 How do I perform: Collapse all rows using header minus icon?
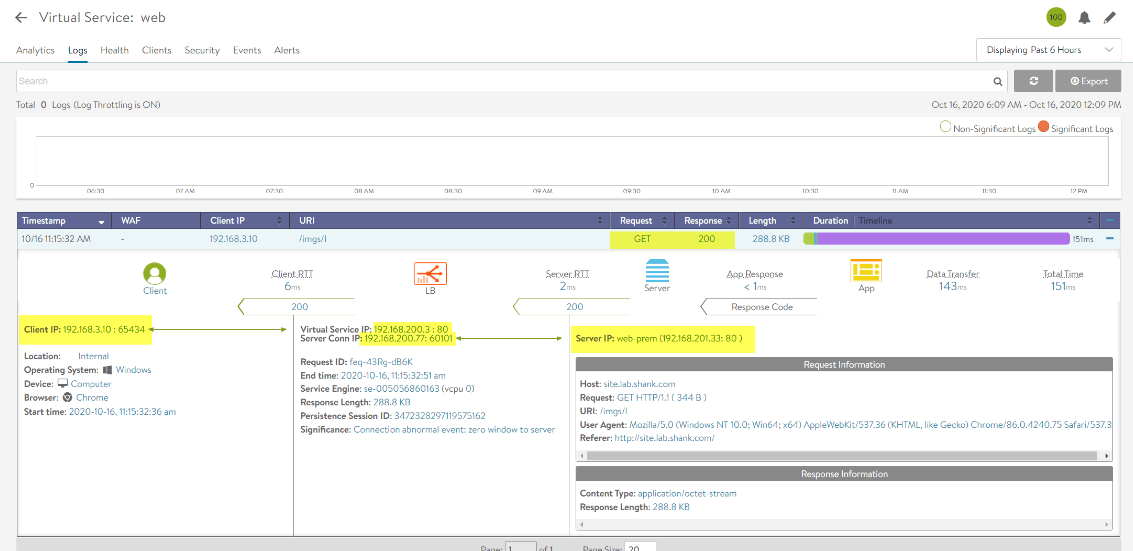[1109, 220]
